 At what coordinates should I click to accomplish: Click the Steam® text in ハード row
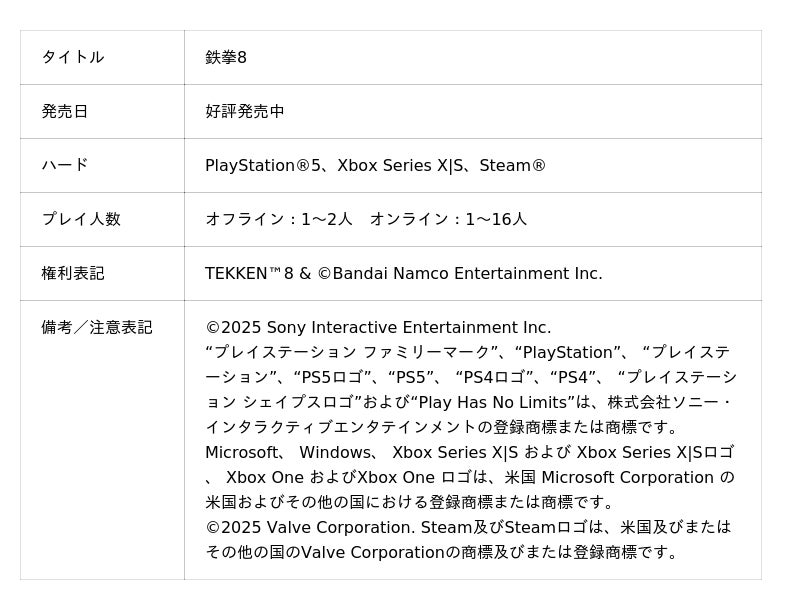click(x=512, y=165)
